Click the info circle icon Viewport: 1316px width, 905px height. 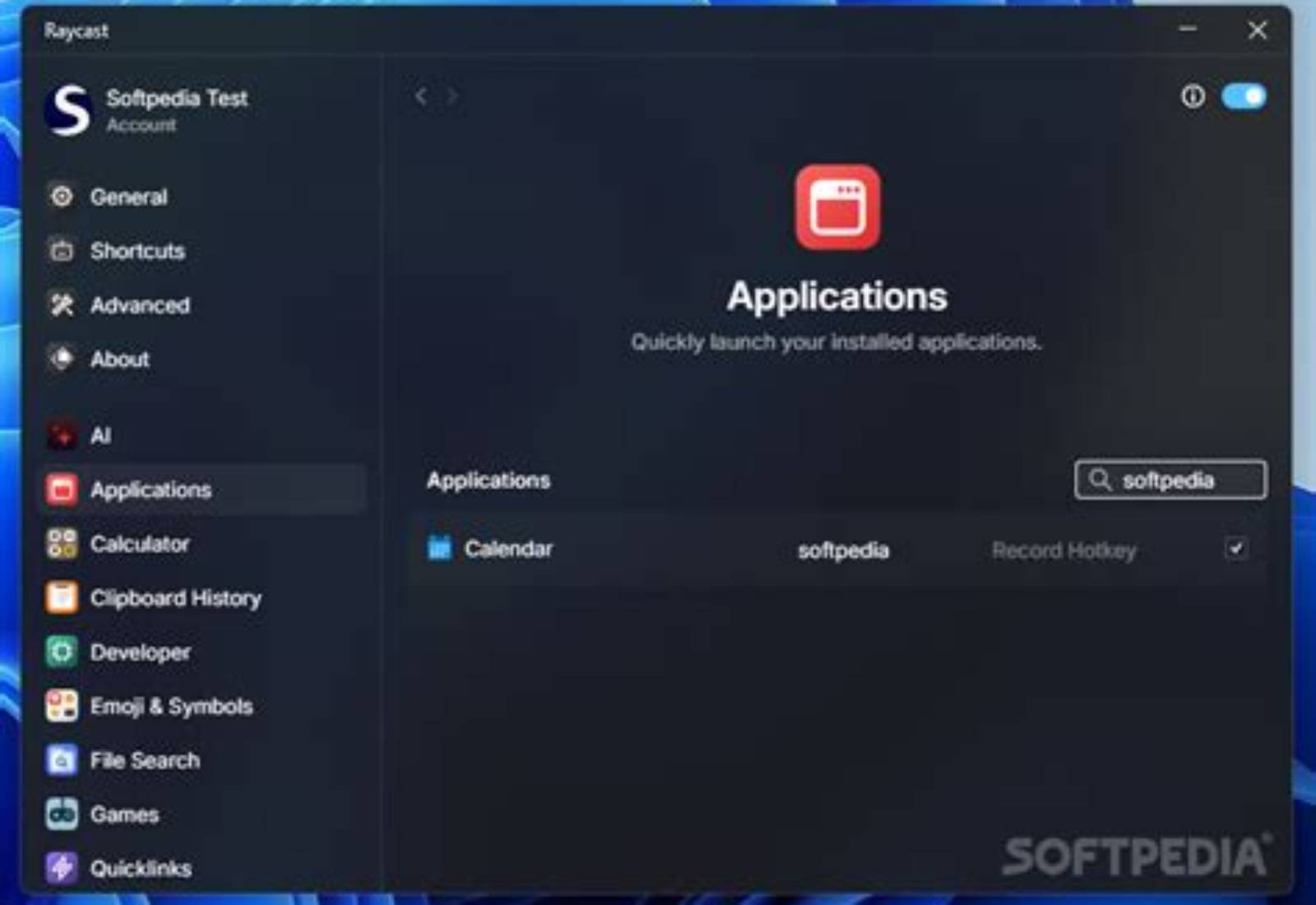(1193, 96)
